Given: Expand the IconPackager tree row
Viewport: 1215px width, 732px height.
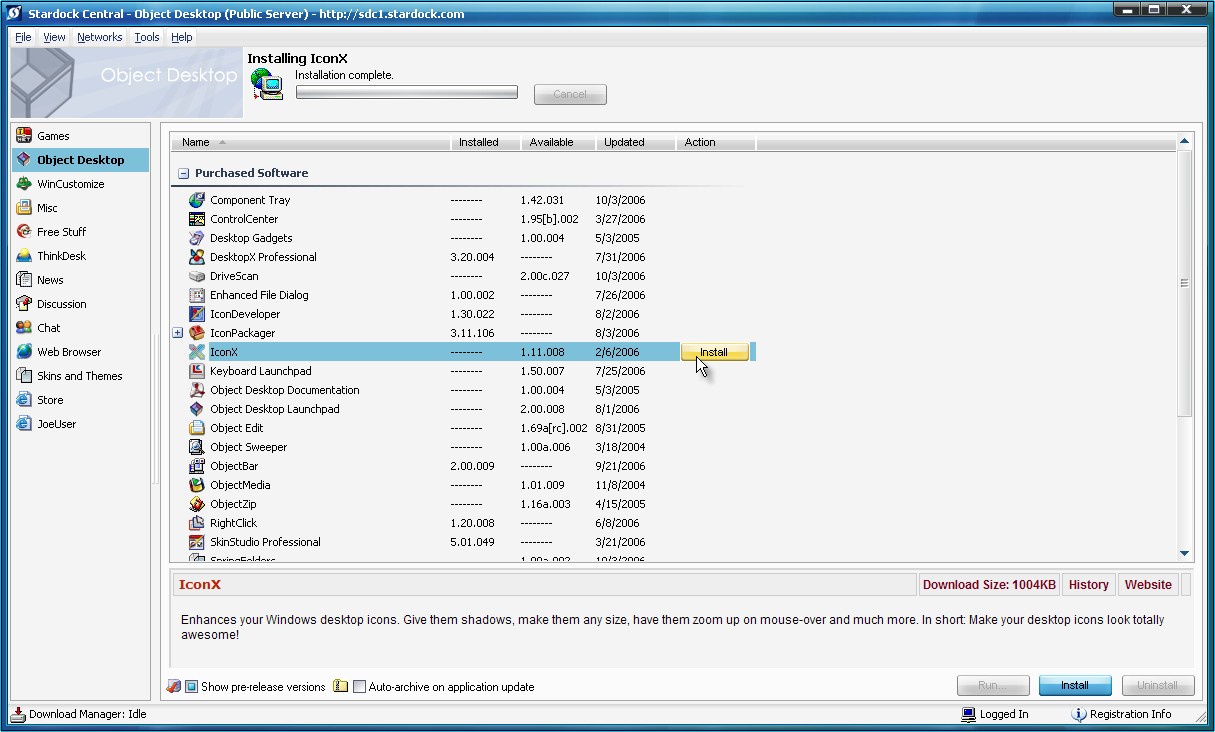Looking at the screenshot, I should point(177,333).
